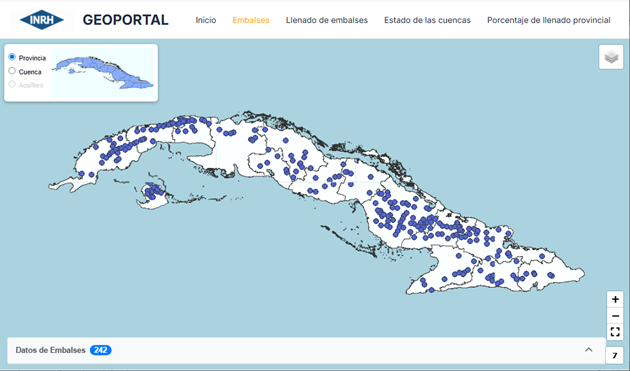The height and width of the screenshot is (371, 630).
Task: Select the Cuenca radio option
Action: tap(12, 71)
